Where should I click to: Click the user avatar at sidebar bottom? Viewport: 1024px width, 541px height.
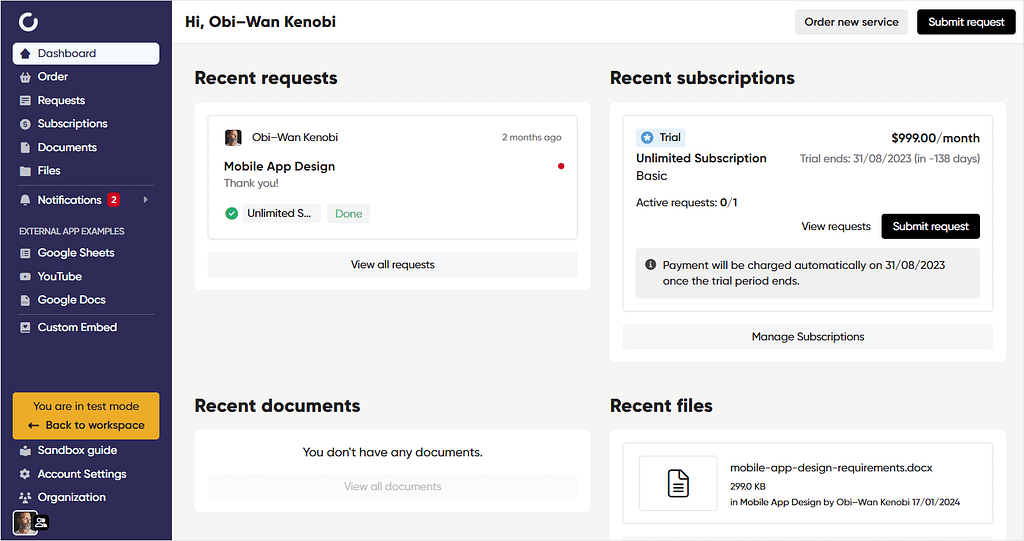(x=25, y=523)
